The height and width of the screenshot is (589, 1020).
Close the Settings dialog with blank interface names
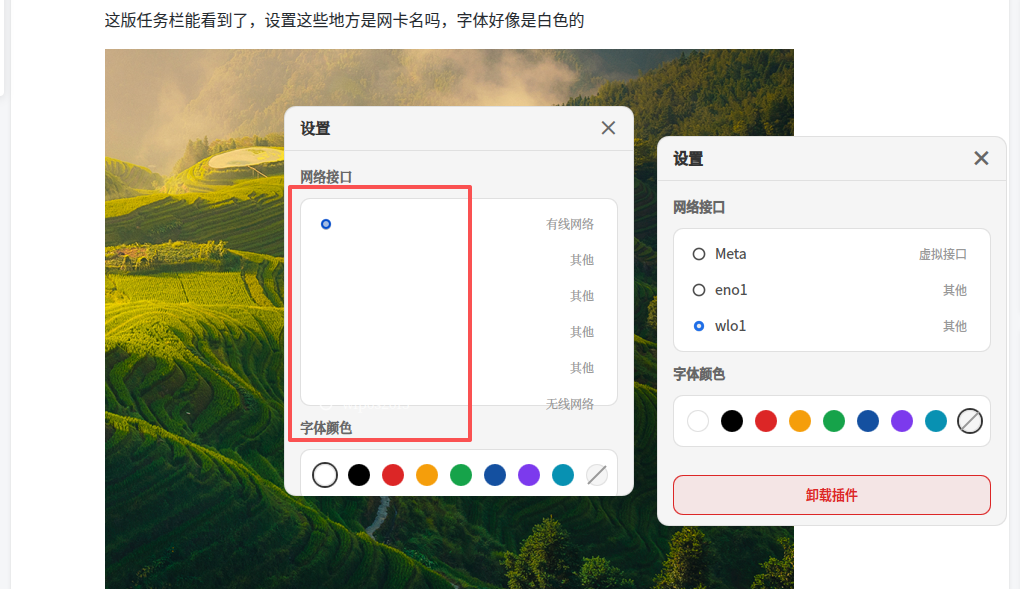click(x=608, y=128)
